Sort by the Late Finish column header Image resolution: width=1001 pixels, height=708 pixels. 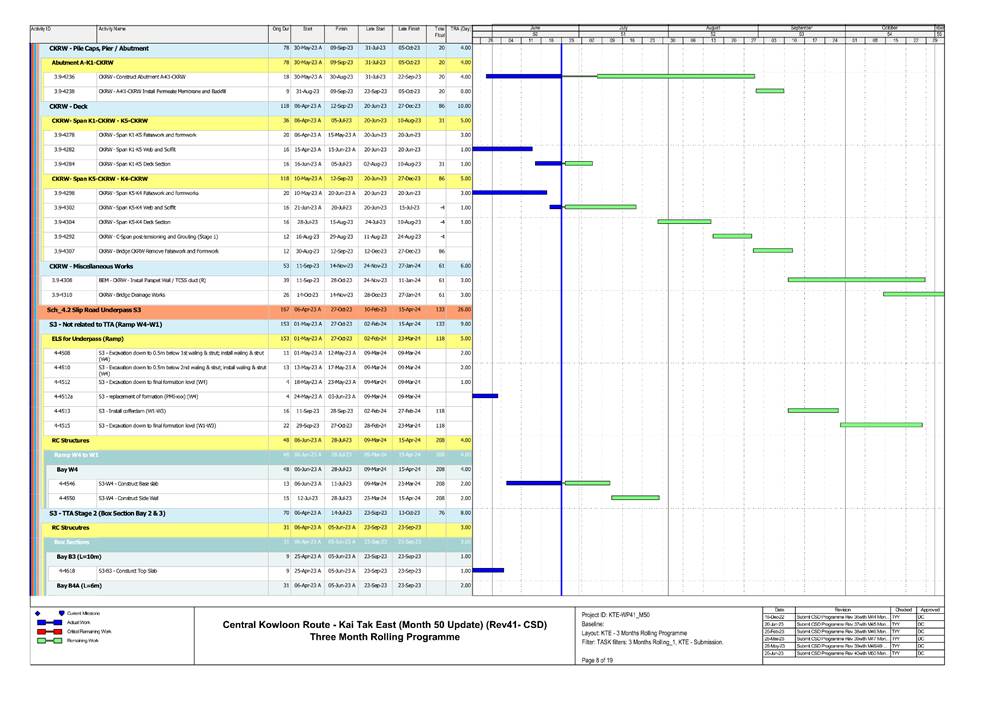point(407,30)
